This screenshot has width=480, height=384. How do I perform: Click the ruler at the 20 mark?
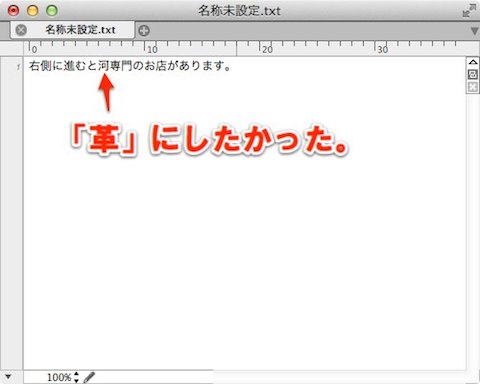click(267, 50)
